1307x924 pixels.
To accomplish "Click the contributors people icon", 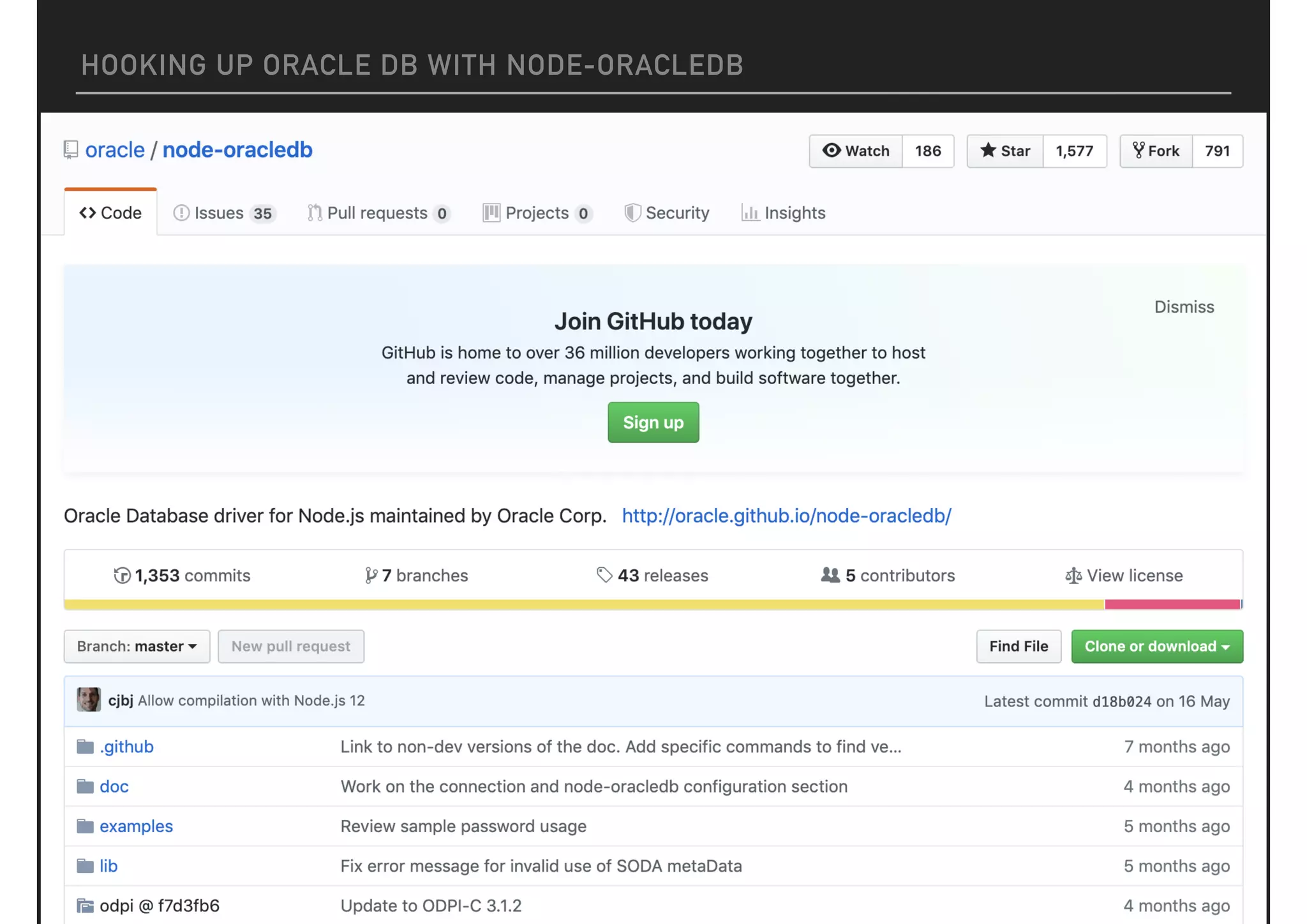I will click(830, 575).
